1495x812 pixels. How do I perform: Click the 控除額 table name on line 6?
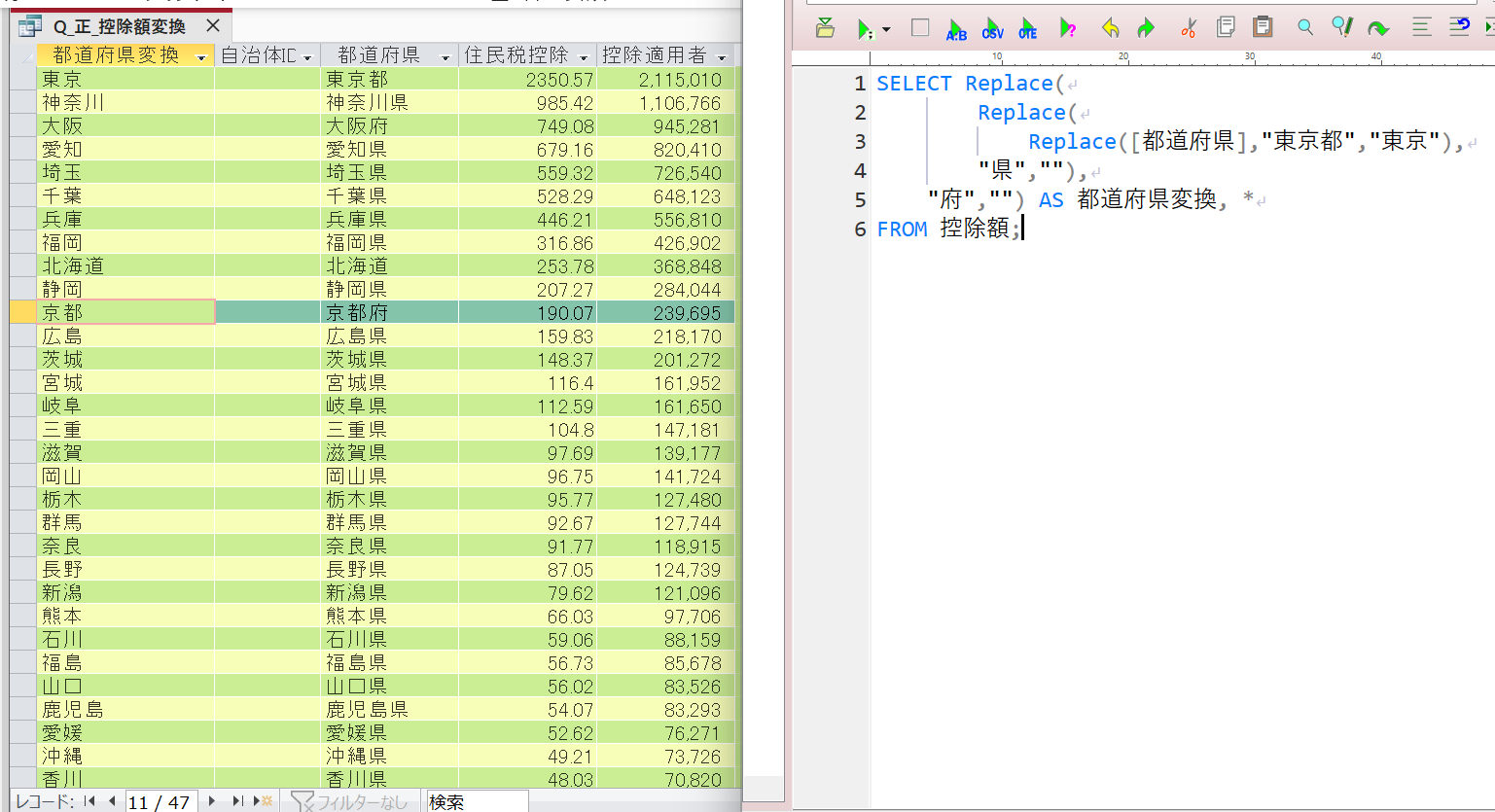[975, 229]
